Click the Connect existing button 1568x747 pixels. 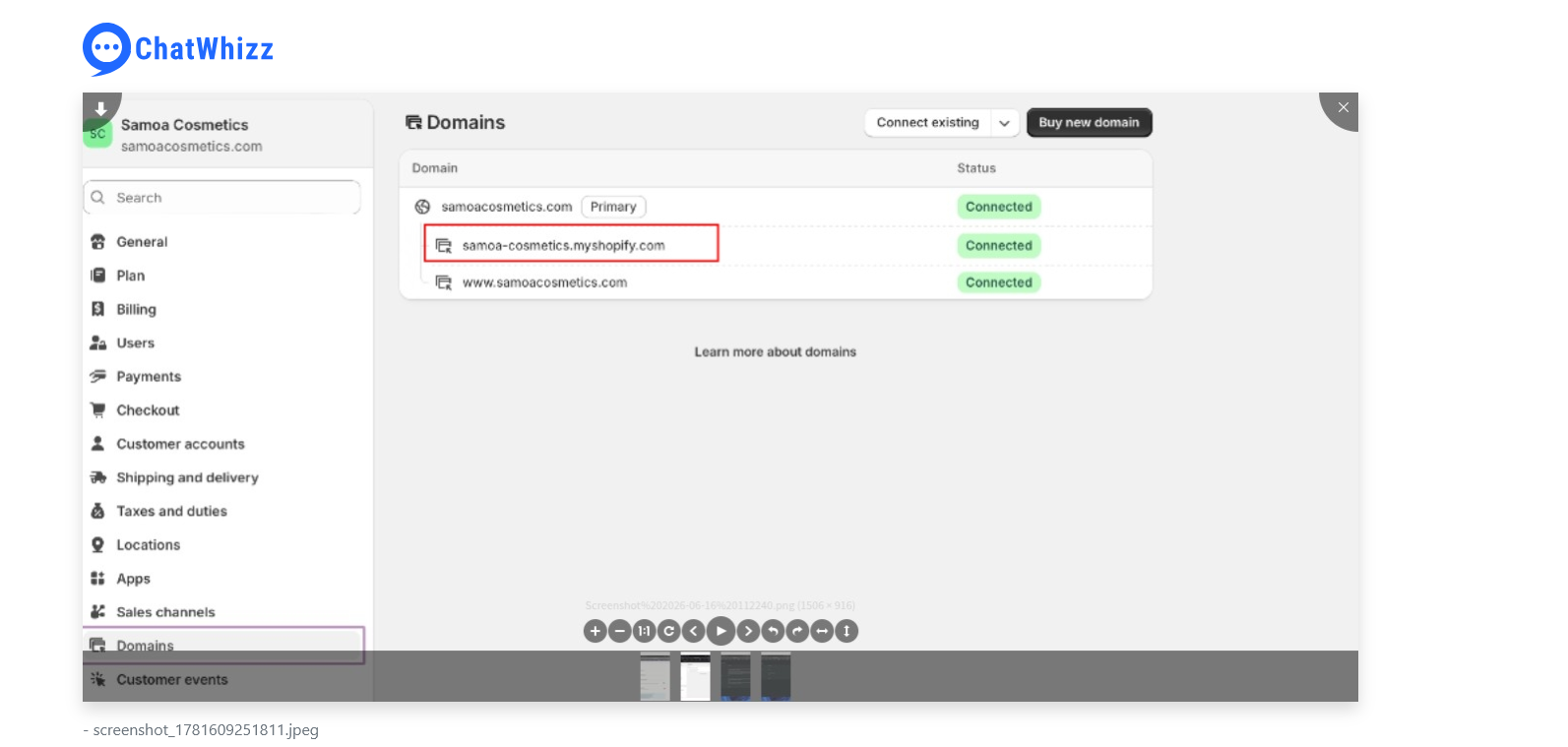pyautogui.click(x=928, y=123)
